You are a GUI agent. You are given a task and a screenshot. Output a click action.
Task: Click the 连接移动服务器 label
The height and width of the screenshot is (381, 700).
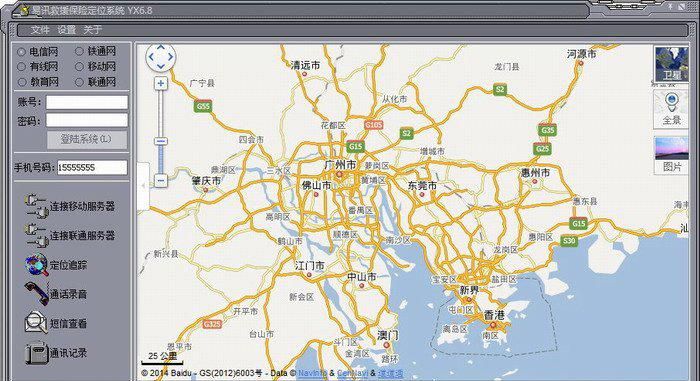pyautogui.click(x=82, y=206)
